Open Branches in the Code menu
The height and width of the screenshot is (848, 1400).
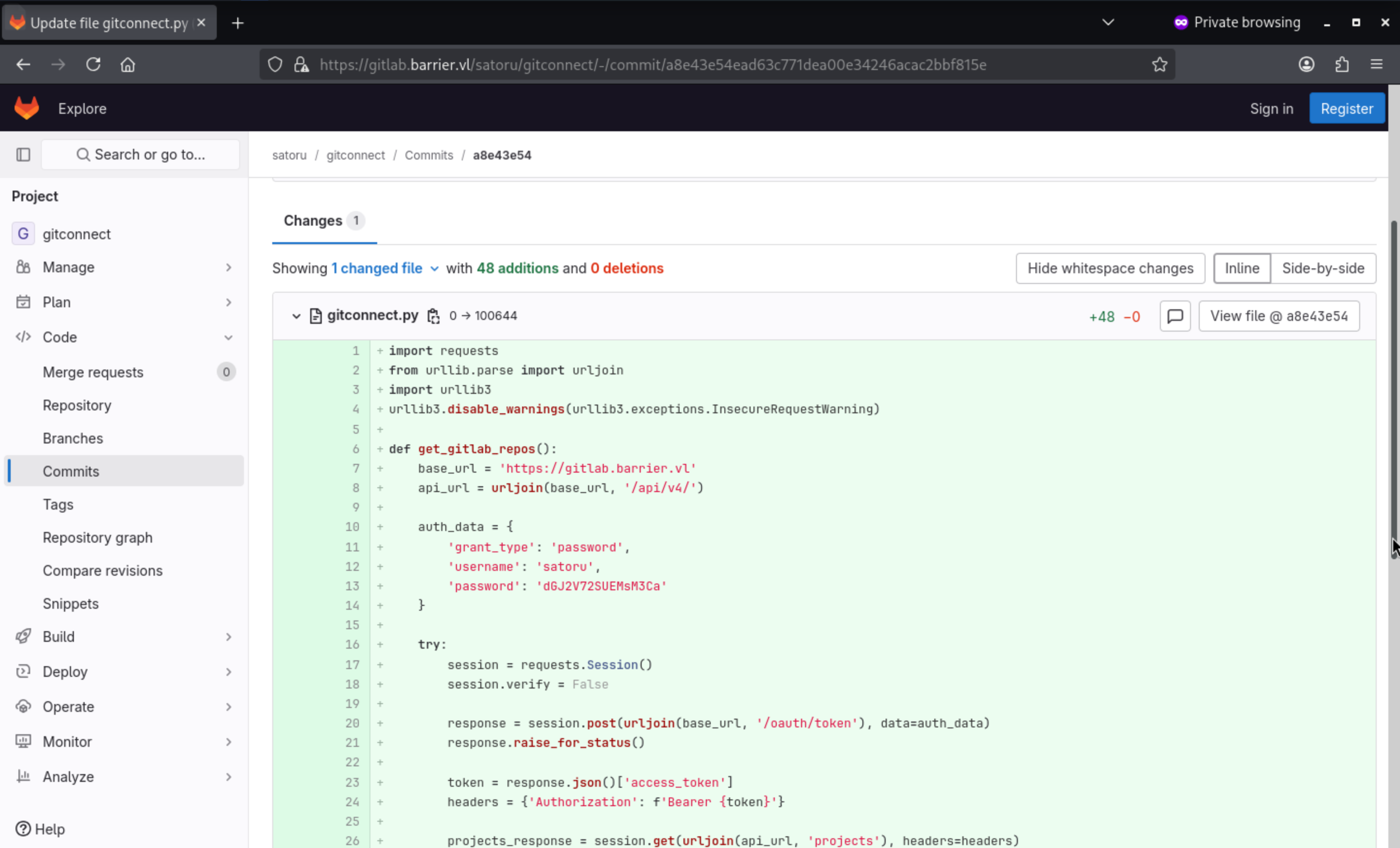(x=73, y=438)
